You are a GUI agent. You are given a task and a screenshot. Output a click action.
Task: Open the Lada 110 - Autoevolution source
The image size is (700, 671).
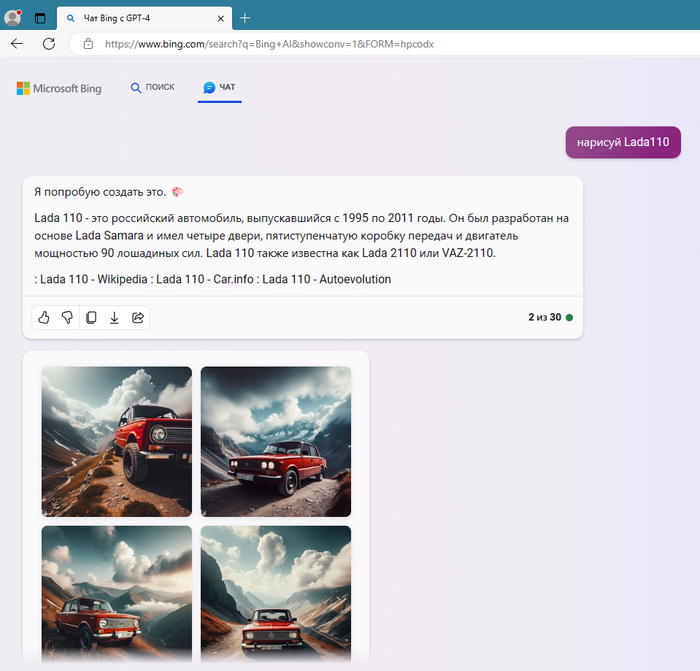click(326, 279)
